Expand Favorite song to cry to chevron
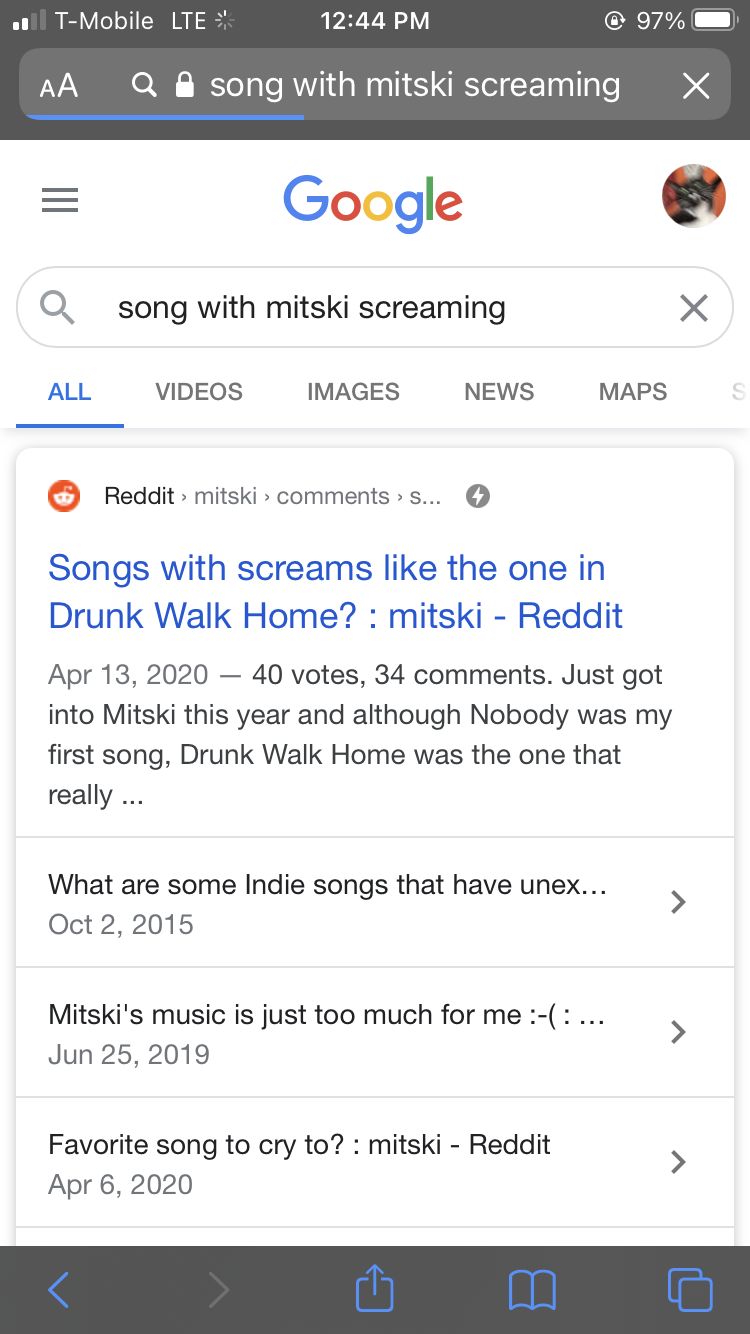Image resolution: width=750 pixels, height=1334 pixels. (678, 1162)
